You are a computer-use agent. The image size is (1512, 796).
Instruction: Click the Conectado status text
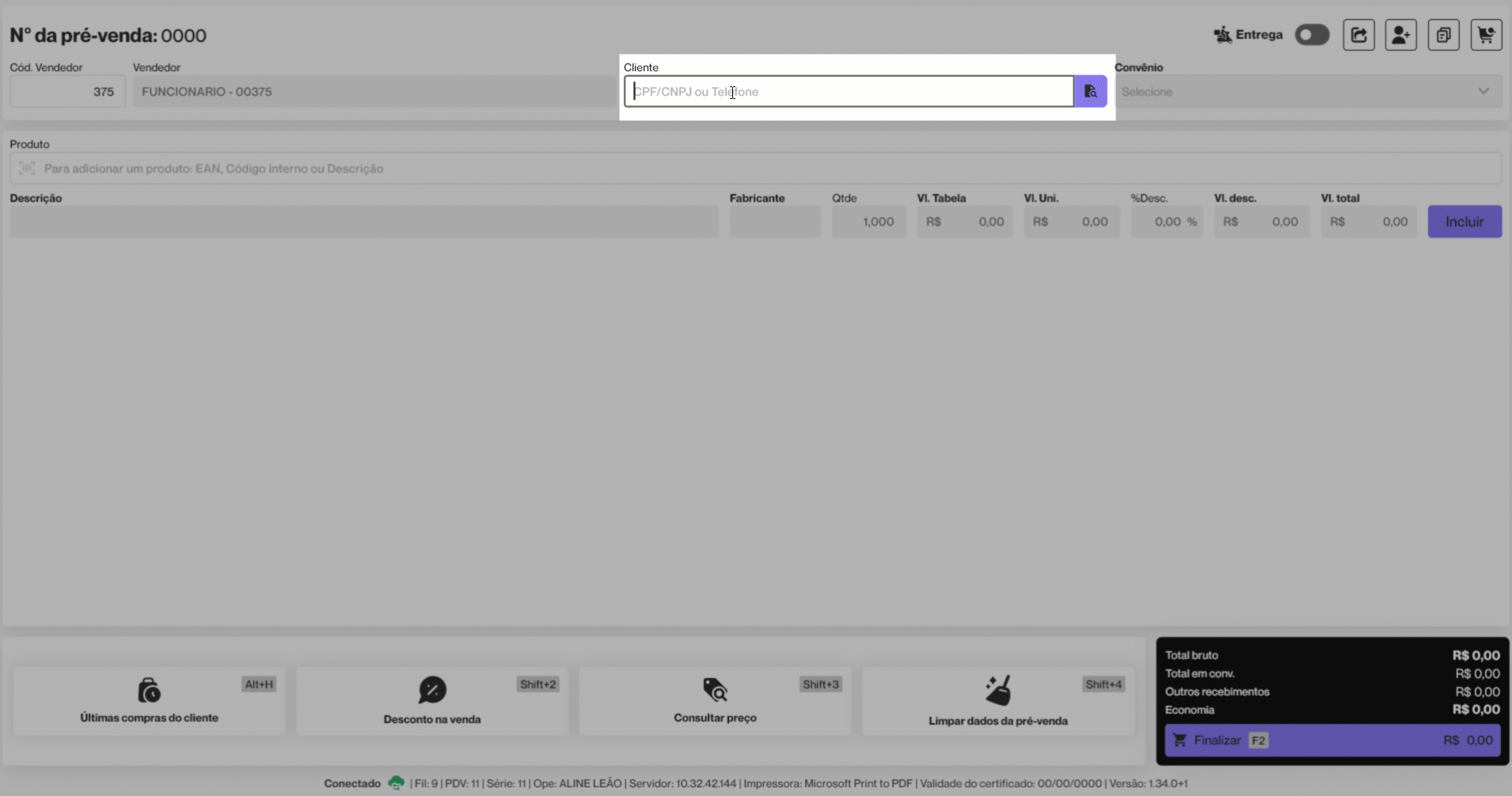tap(352, 783)
